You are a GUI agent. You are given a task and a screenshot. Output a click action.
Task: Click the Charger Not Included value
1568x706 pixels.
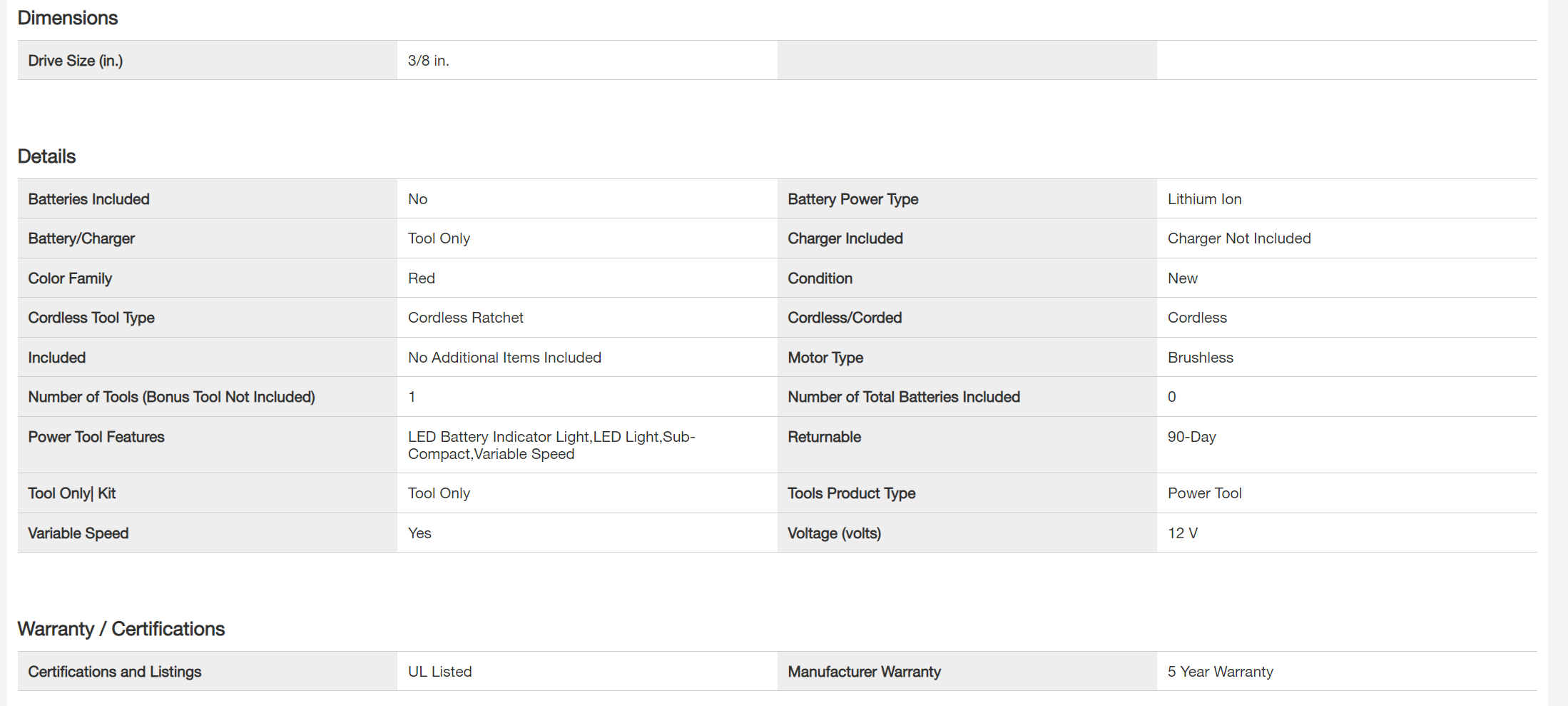1238,238
